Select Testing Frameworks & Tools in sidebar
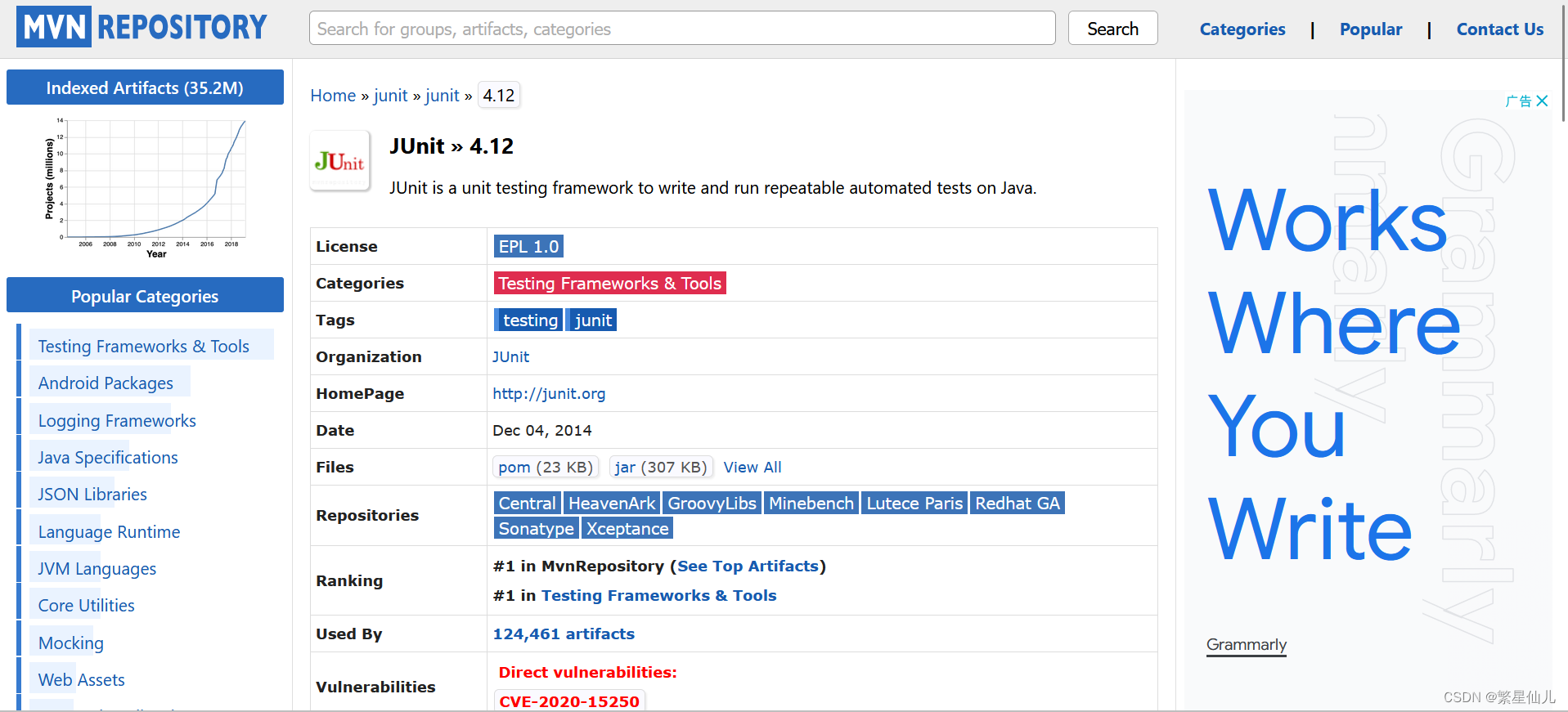 point(144,346)
